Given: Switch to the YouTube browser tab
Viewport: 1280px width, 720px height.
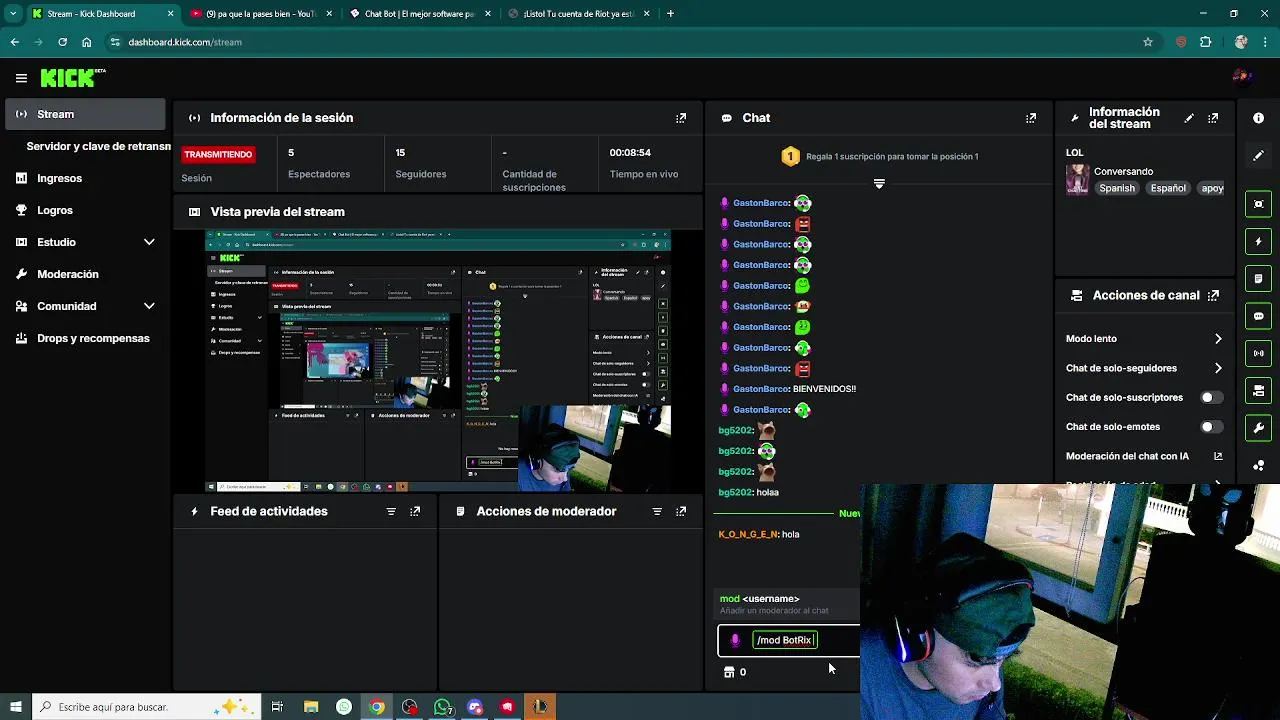Looking at the screenshot, I should click(x=261, y=14).
